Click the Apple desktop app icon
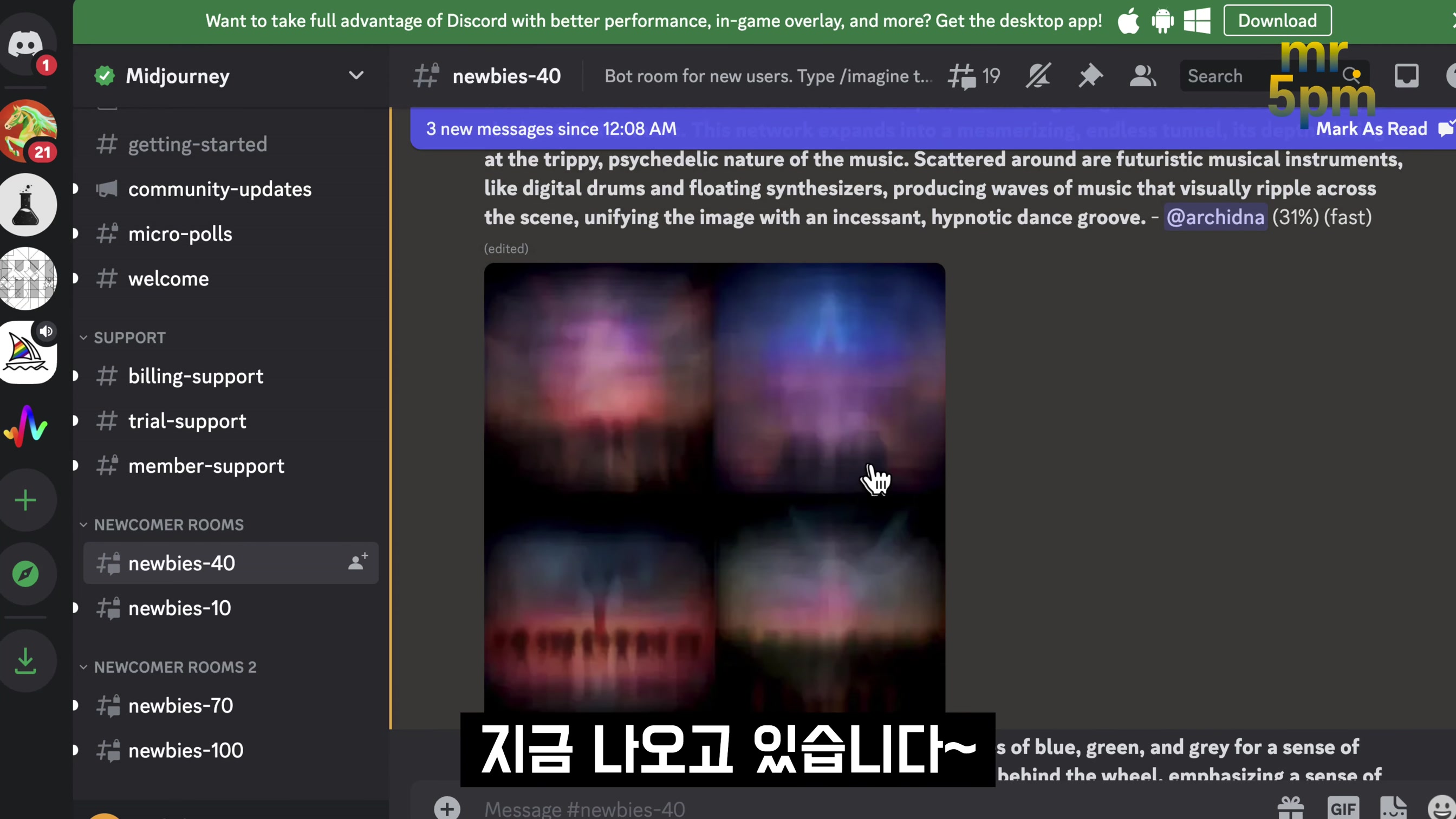The width and height of the screenshot is (1456, 819). point(1128,21)
